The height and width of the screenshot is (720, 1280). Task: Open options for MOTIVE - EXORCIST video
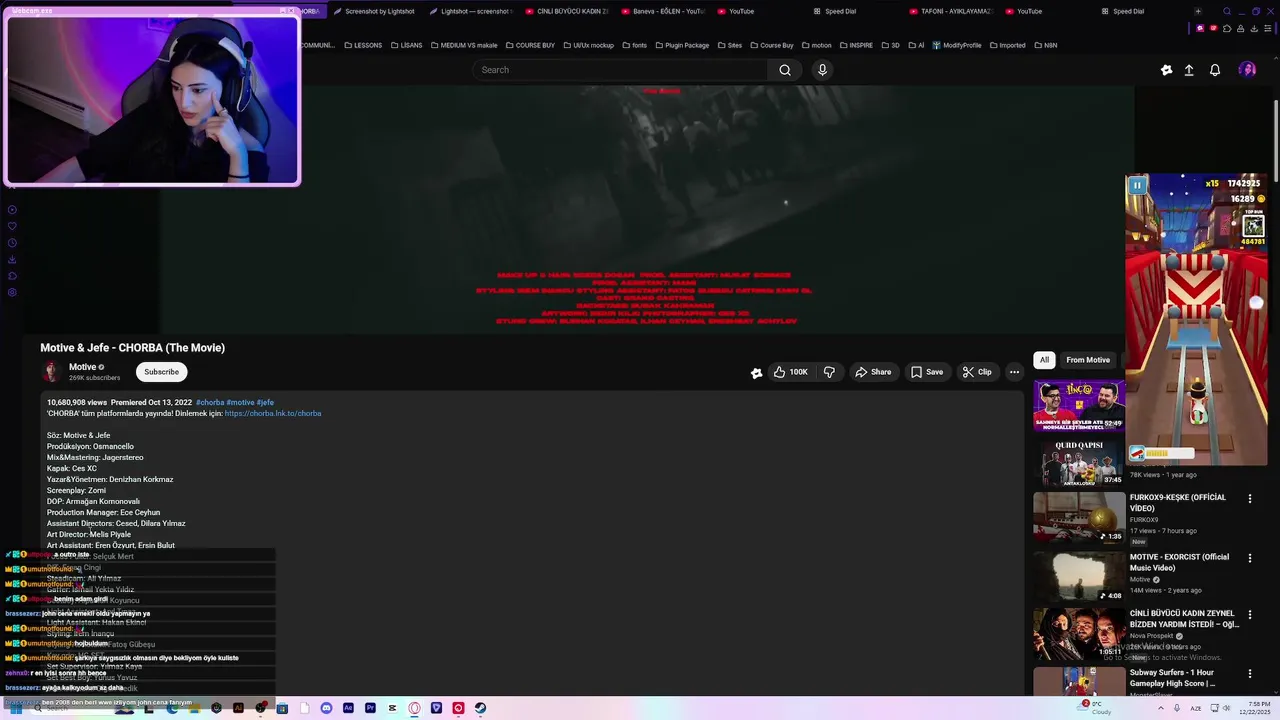click(x=1249, y=557)
